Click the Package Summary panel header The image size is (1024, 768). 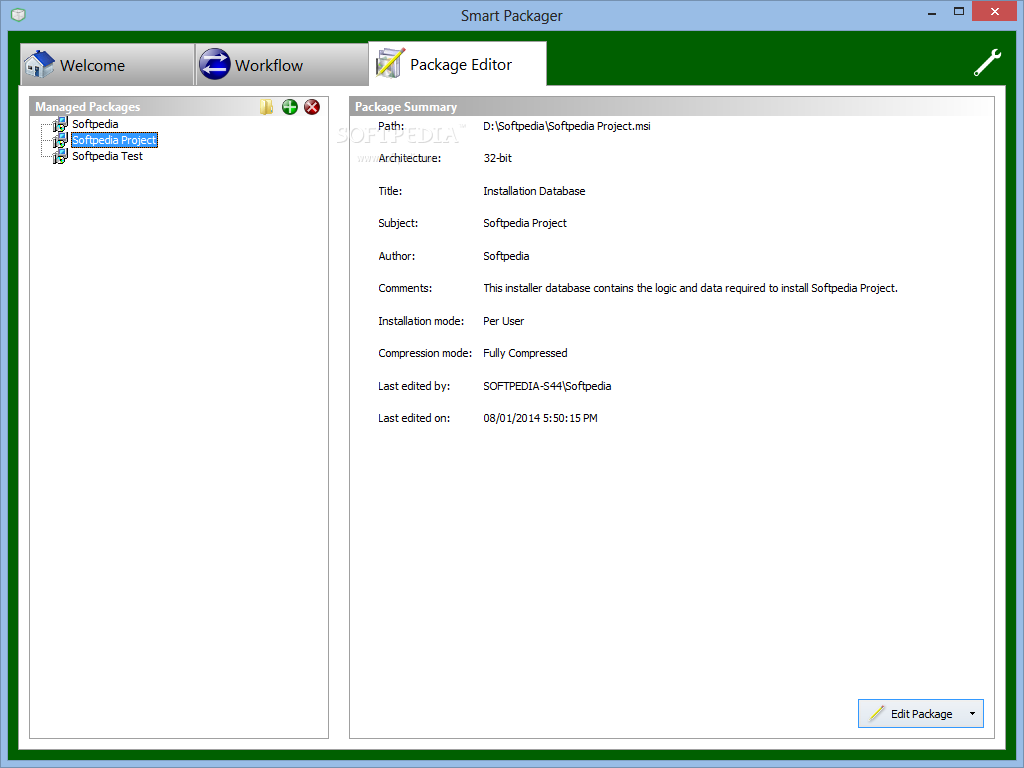(x=671, y=106)
